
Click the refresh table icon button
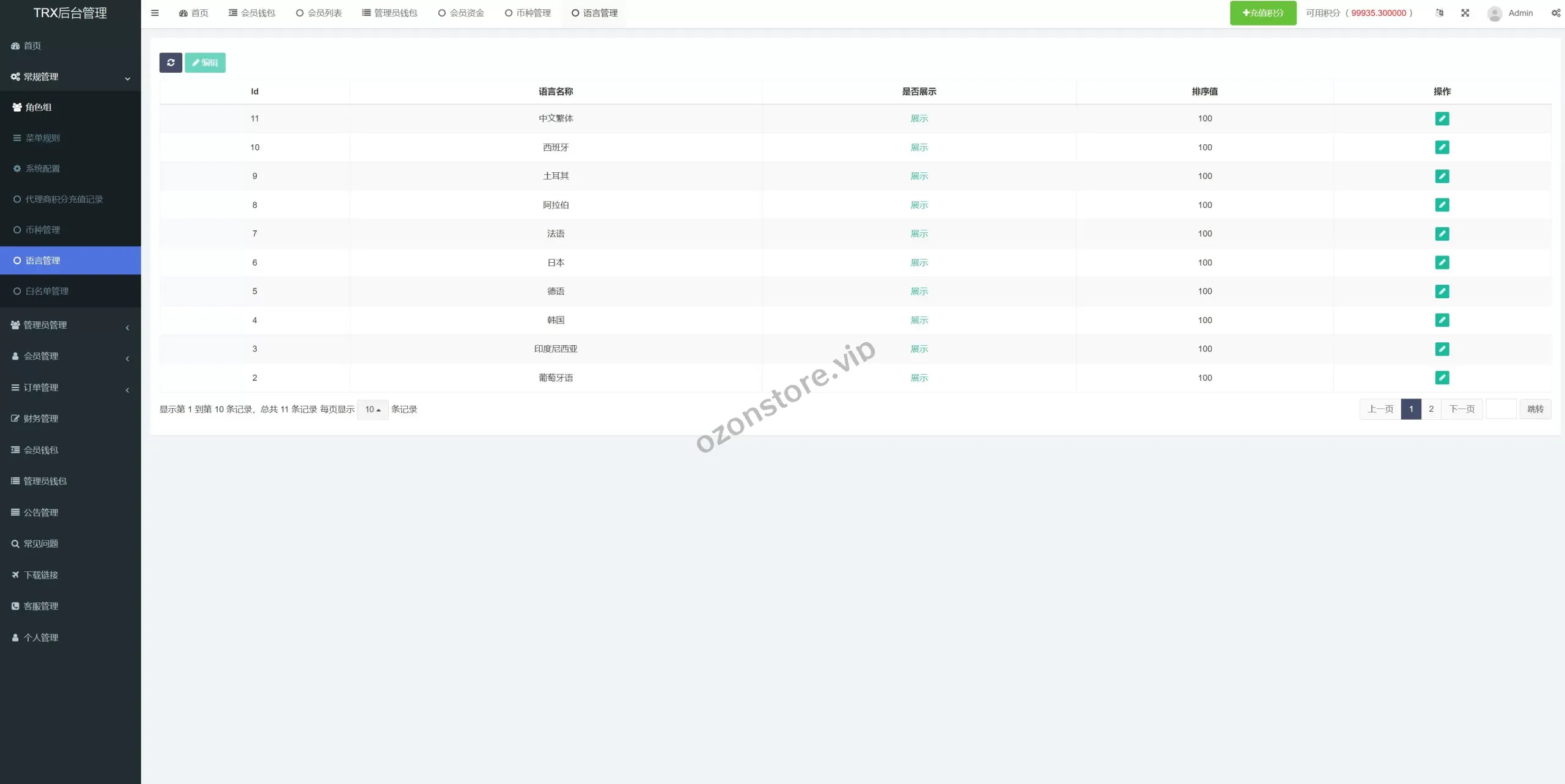pyautogui.click(x=171, y=62)
